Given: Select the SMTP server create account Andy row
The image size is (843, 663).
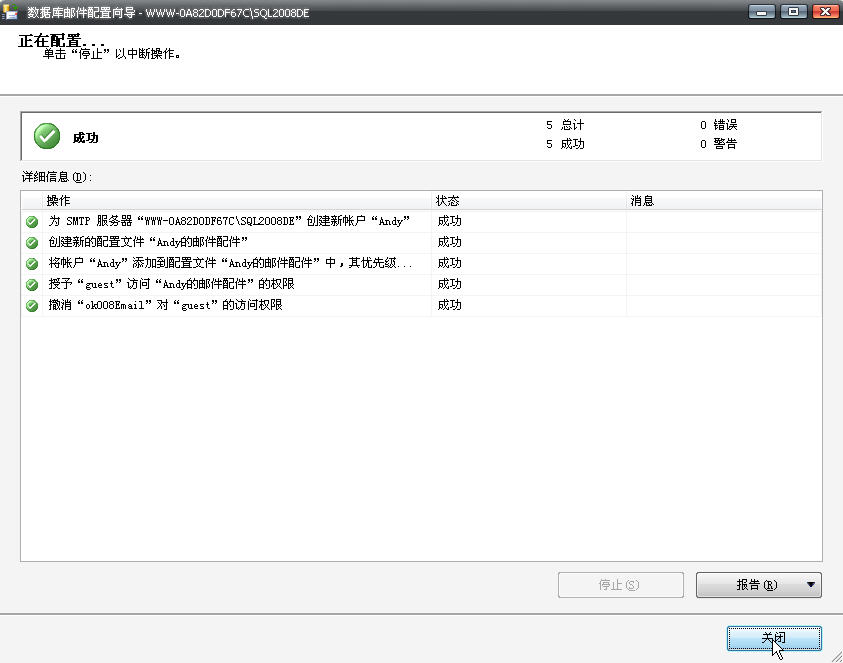Looking at the screenshot, I should [229, 221].
